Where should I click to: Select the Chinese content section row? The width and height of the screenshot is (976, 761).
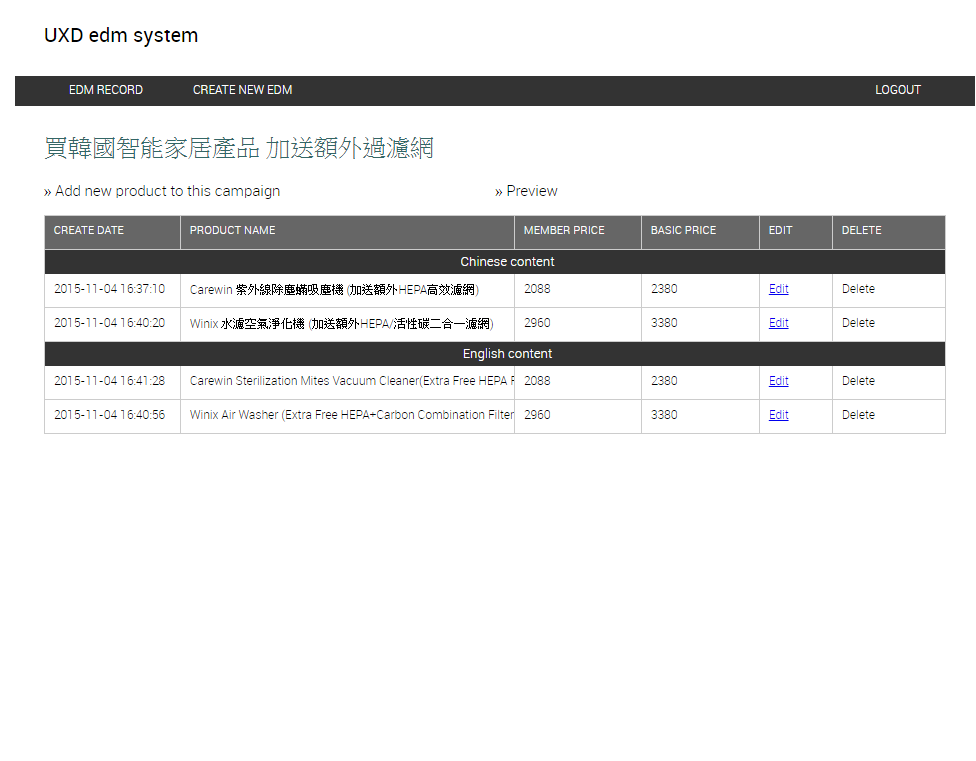pos(495,262)
